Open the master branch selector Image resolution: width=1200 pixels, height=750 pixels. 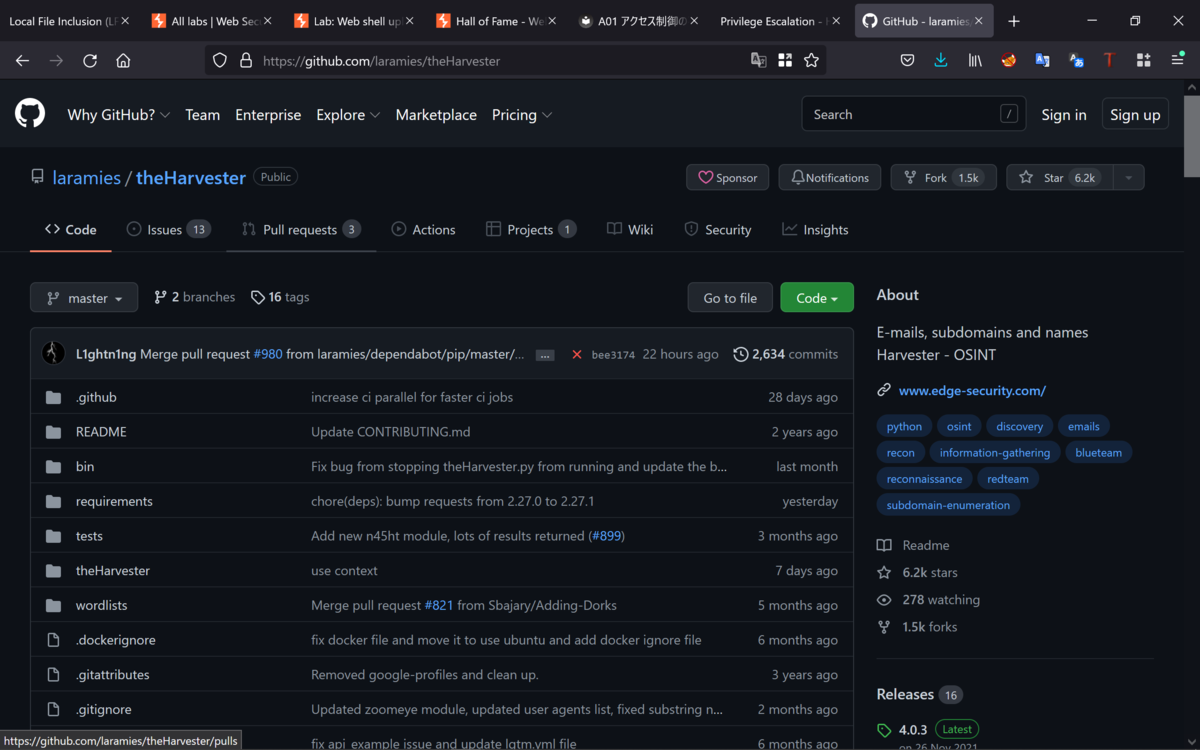click(x=84, y=298)
